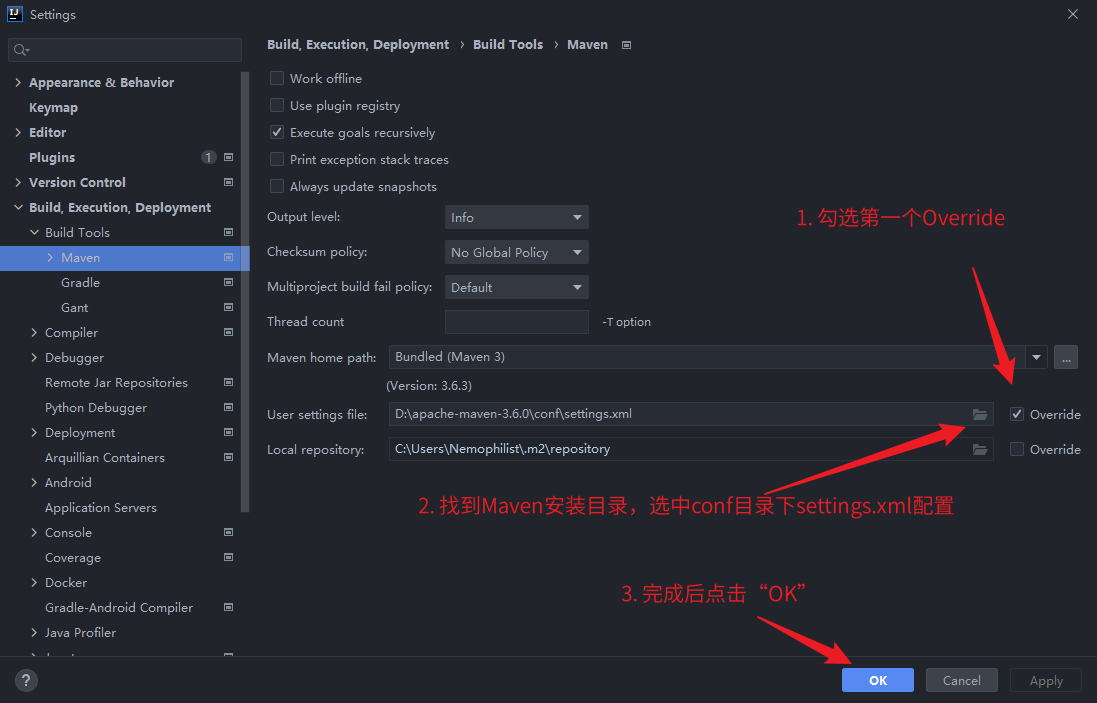Click the folder icon for Local repository
Image resolution: width=1097 pixels, height=703 pixels.
point(980,449)
